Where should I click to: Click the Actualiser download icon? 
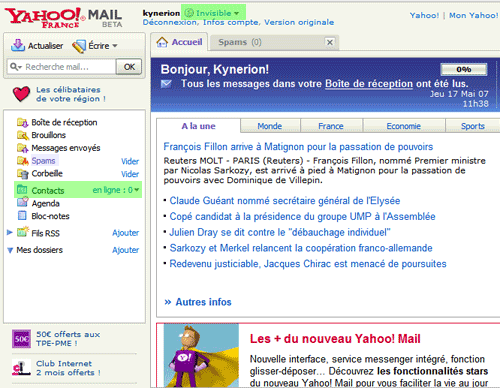click(x=18, y=45)
